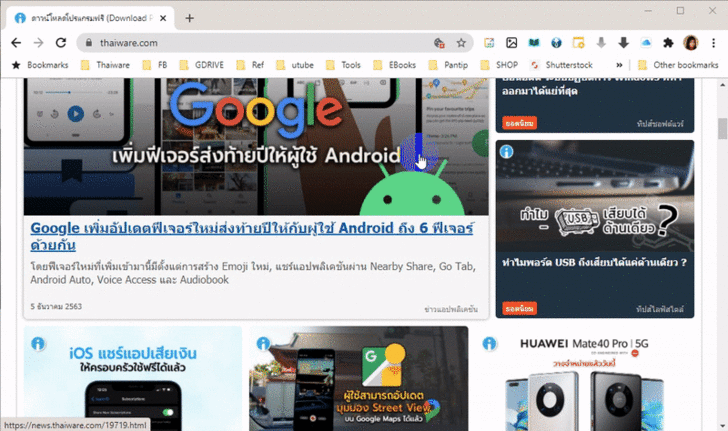Open a new tab with plus button
This screenshot has width=728, height=431.
[x=189, y=18]
